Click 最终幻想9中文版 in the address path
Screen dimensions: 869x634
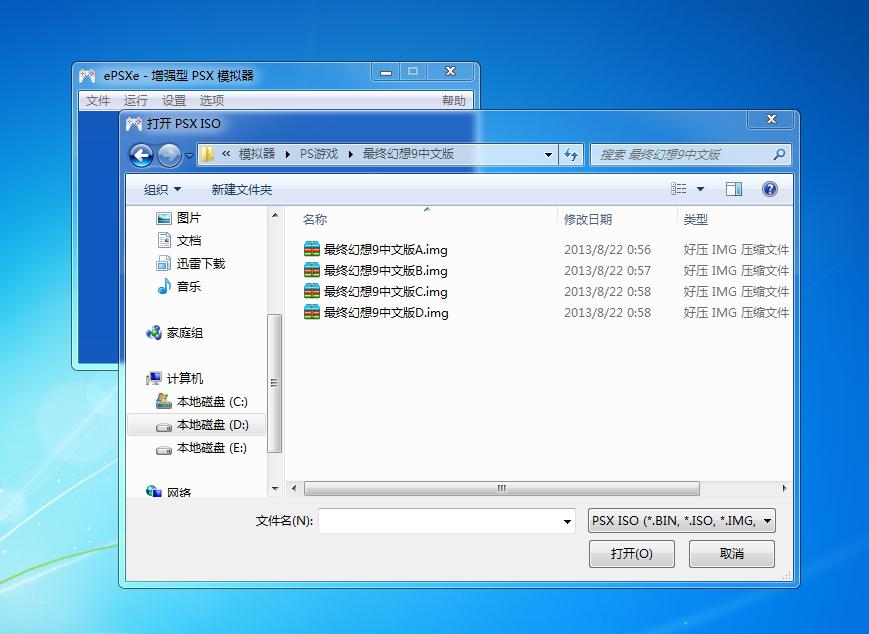(408, 154)
